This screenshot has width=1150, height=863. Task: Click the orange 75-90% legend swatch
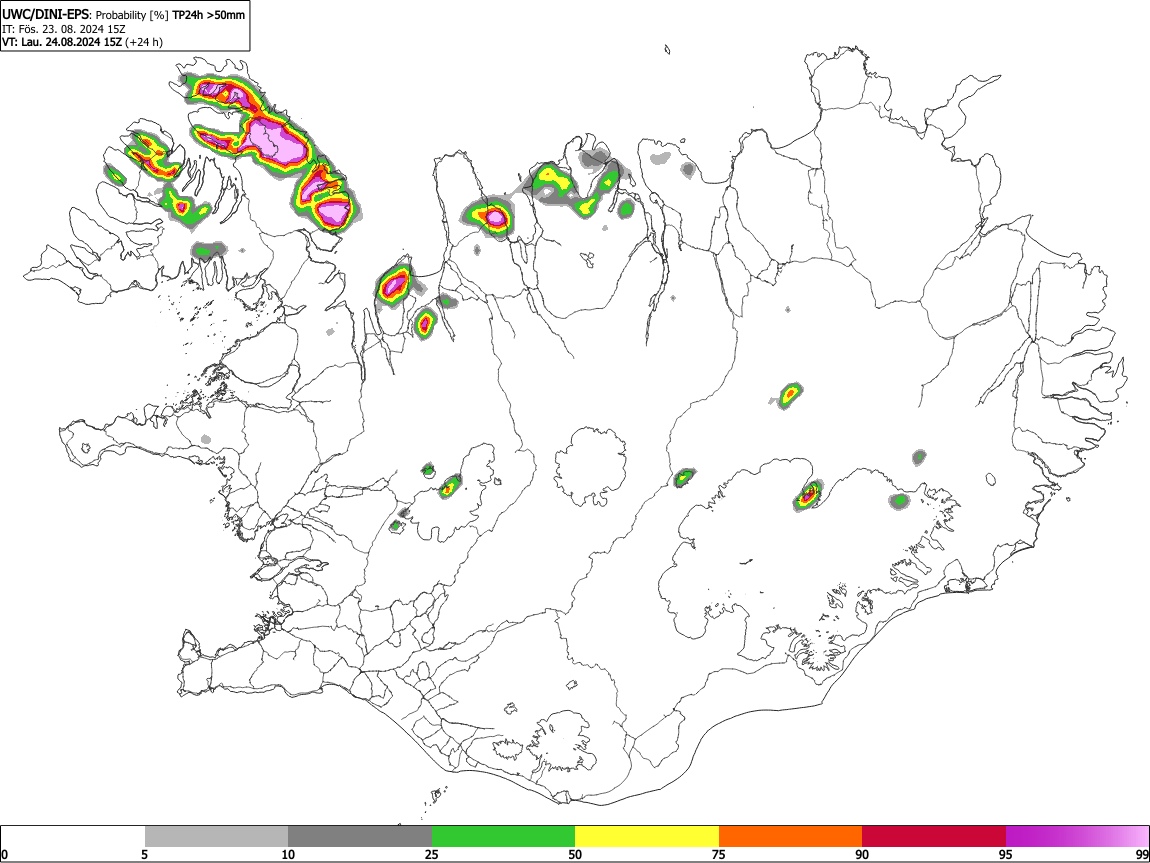790,837
